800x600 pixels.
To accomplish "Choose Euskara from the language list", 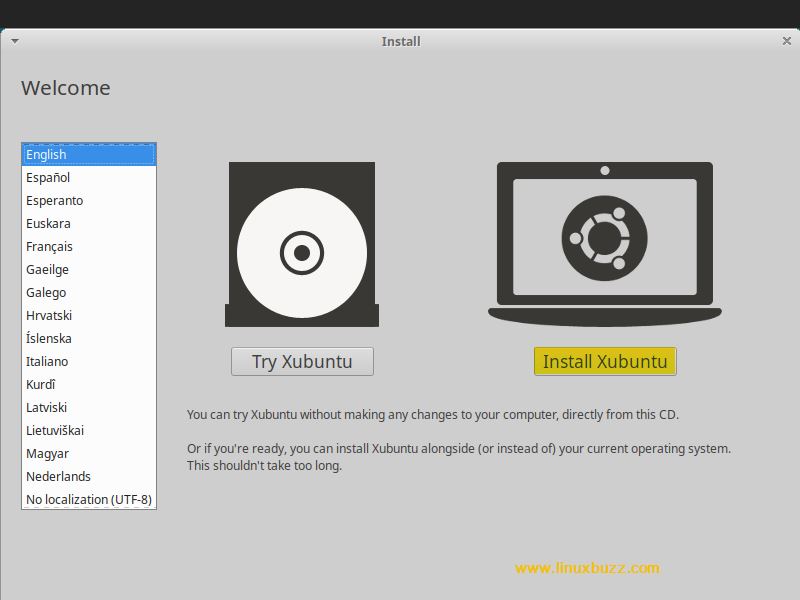I will point(89,223).
